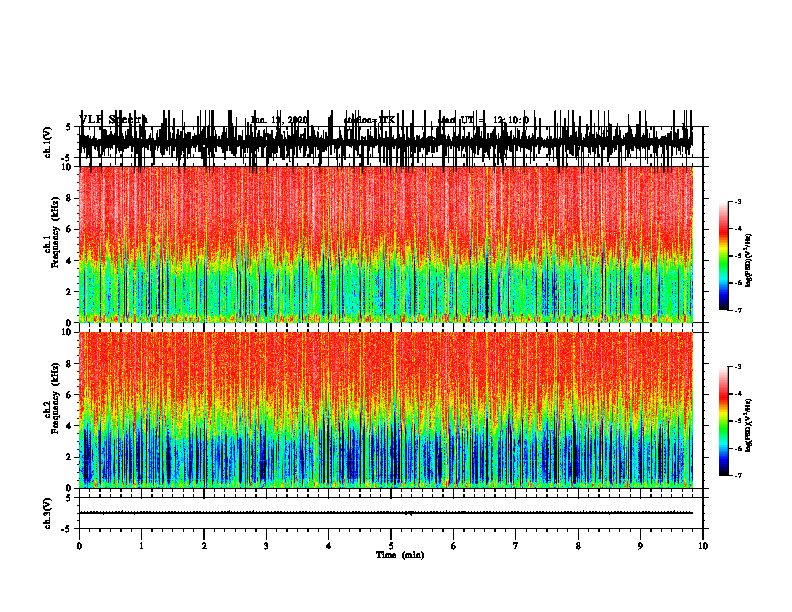
Task: Select the ch.1 color scale bar
Action: click(724, 256)
